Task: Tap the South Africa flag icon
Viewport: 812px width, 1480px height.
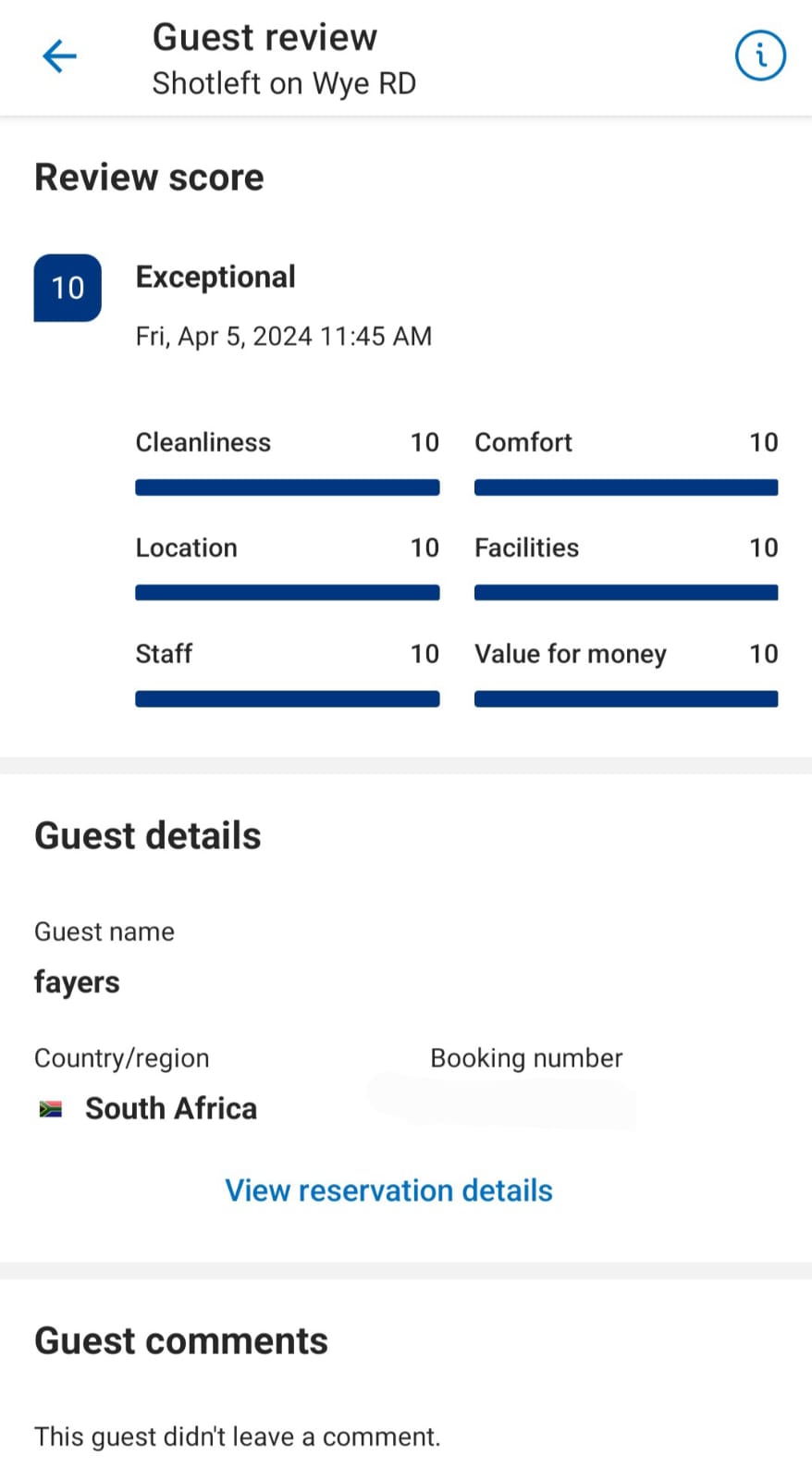Action: tap(51, 1108)
